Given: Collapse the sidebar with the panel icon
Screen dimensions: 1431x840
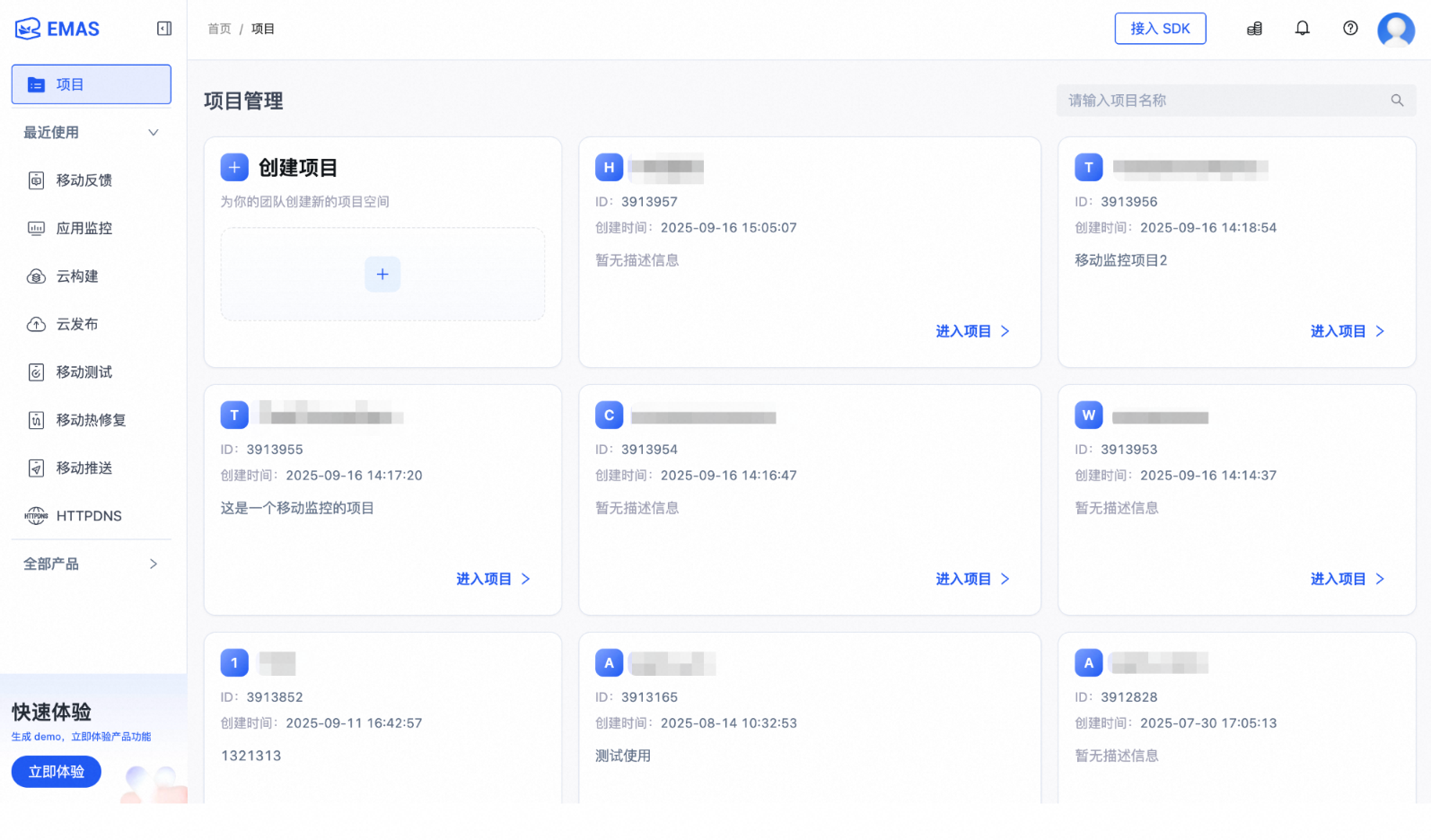Looking at the screenshot, I should [164, 29].
